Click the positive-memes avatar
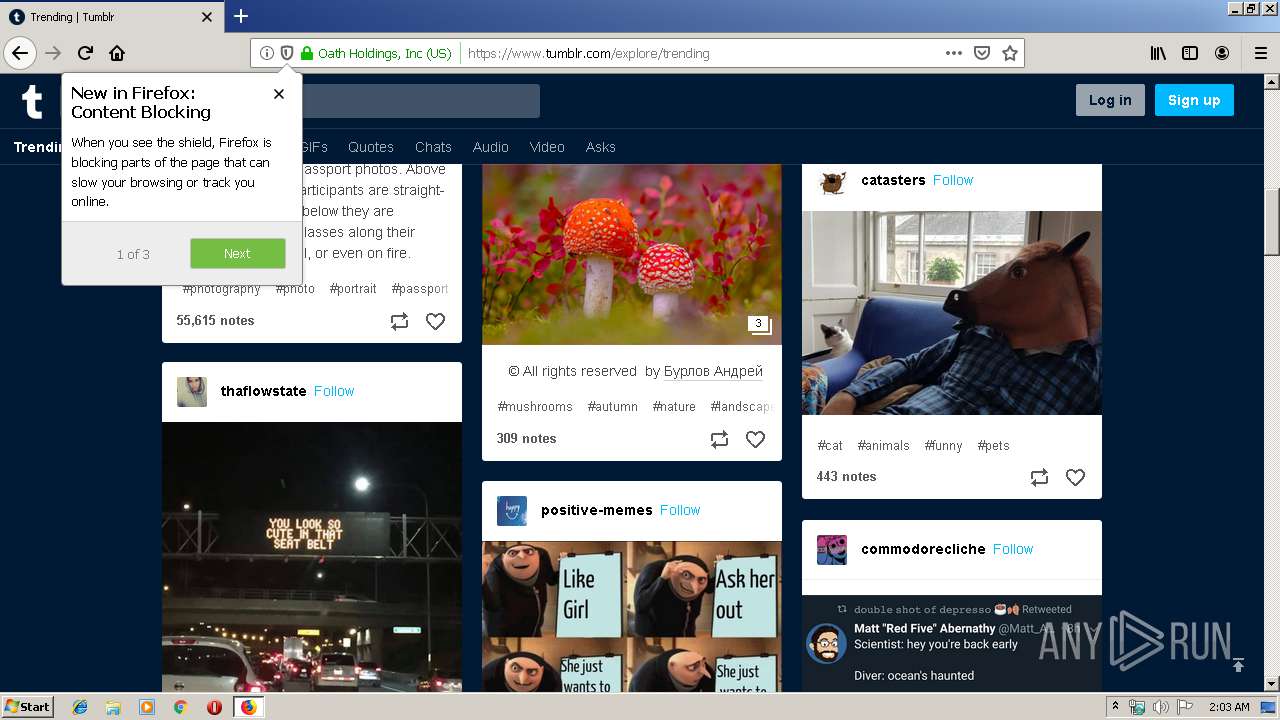The width and height of the screenshot is (1280, 720). 512,511
